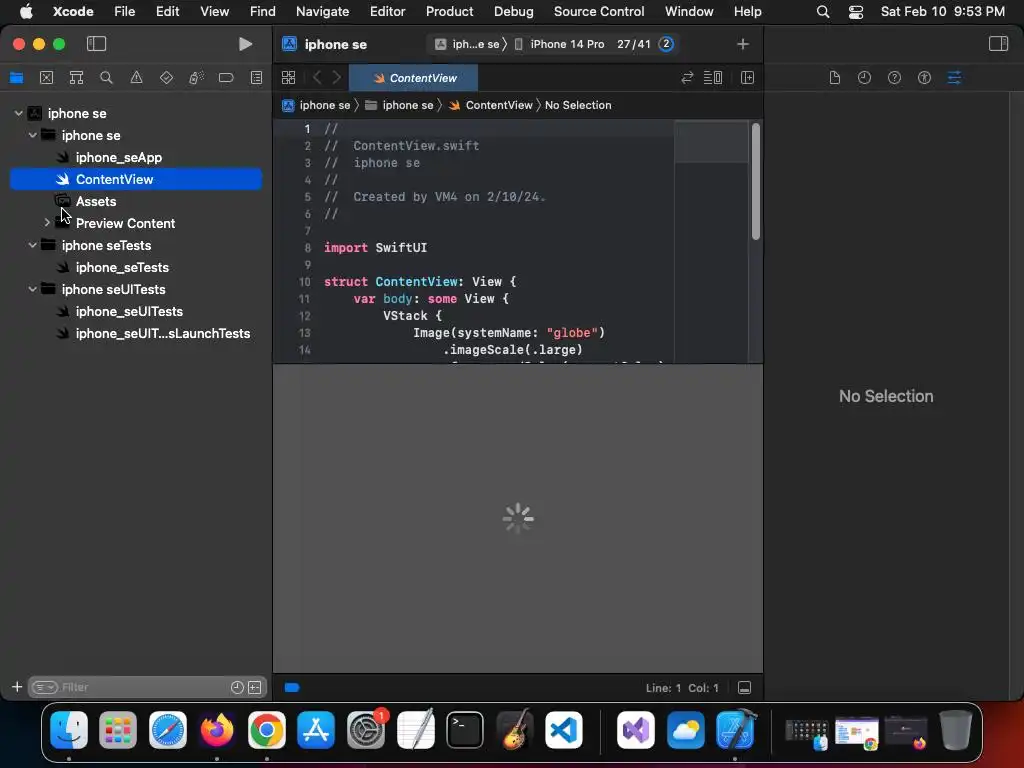Go forward in editor history

(x=337, y=78)
